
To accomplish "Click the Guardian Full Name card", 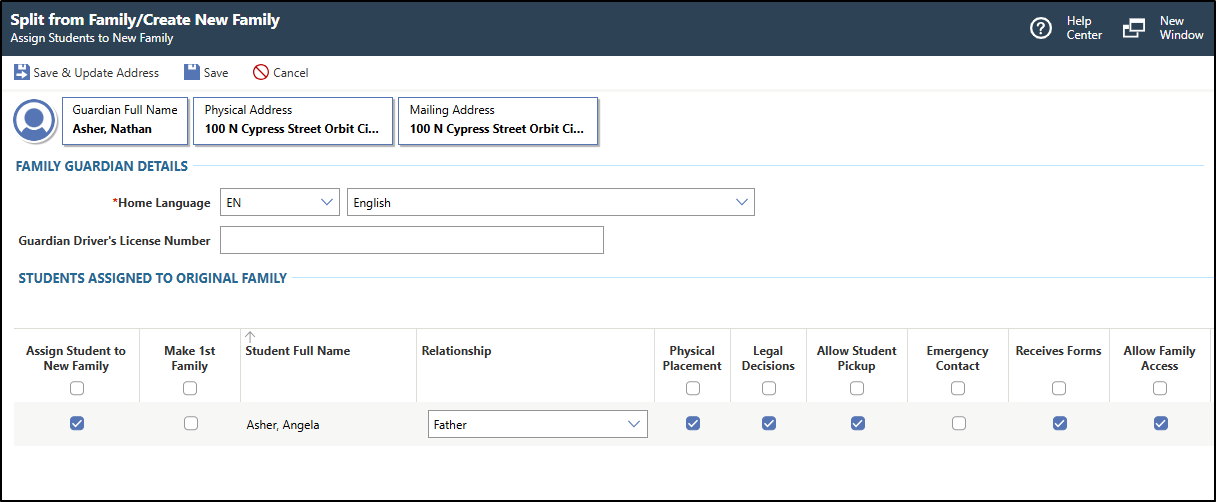I will [125, 121].
